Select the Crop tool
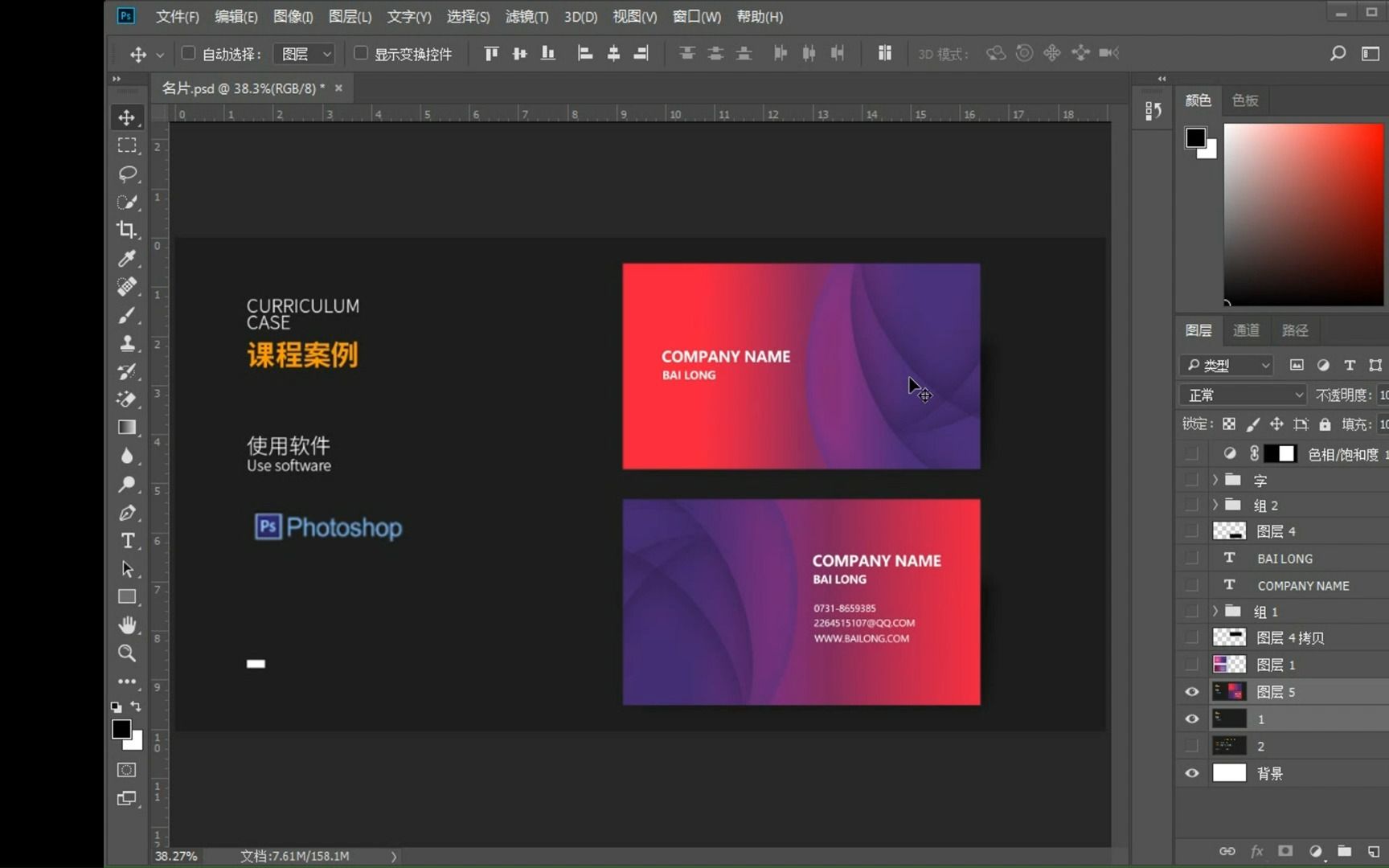This screenshot has width=1389, height=868. 127,230
